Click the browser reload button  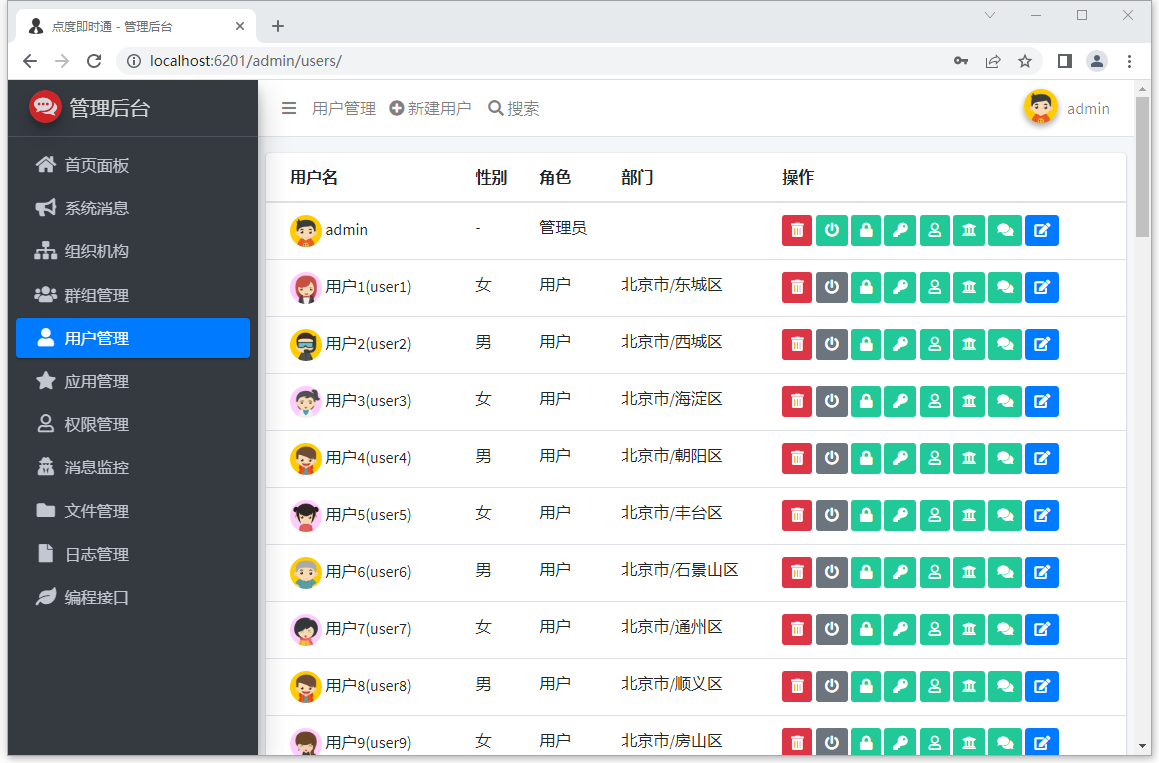tap(94, 61)
